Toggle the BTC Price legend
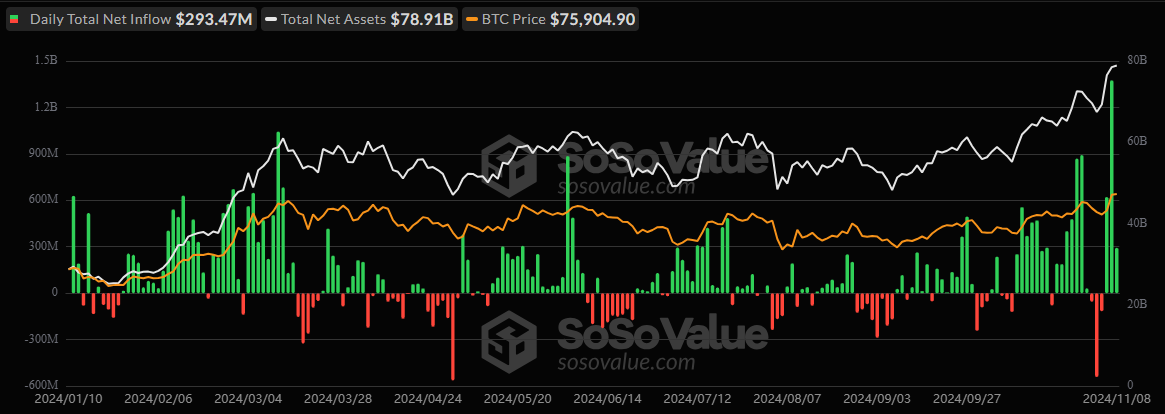 (549, 19)
